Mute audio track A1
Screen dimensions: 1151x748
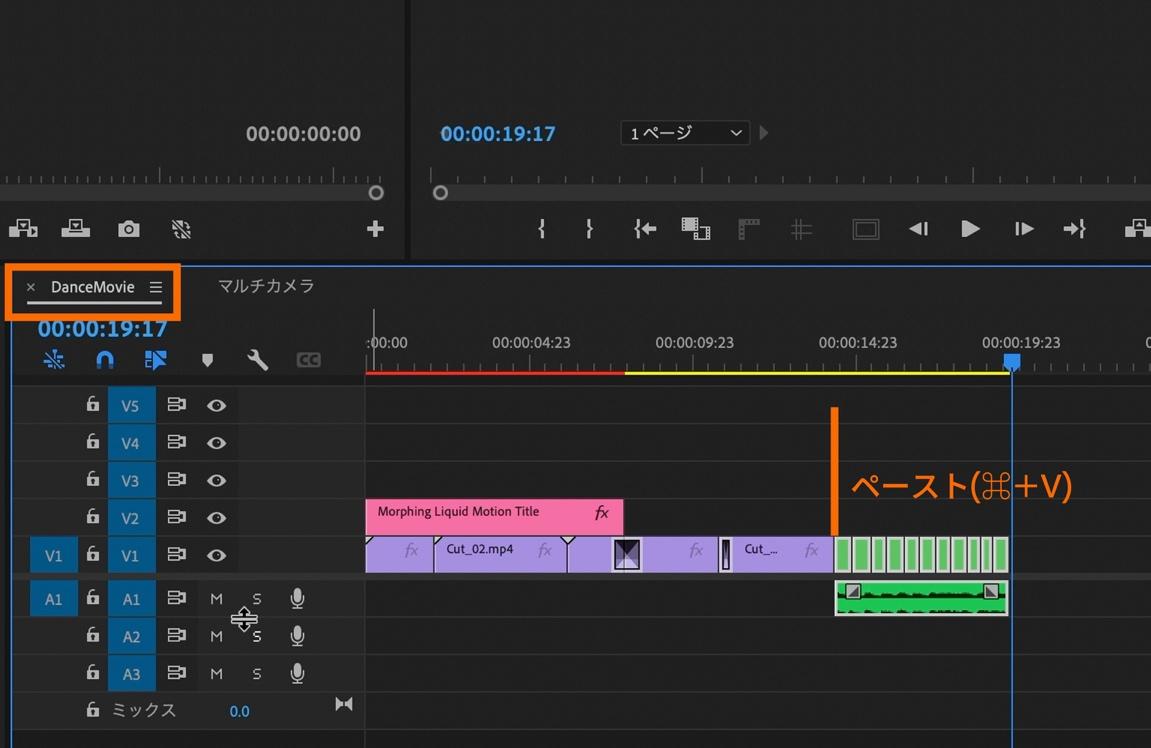click(216, 599)
